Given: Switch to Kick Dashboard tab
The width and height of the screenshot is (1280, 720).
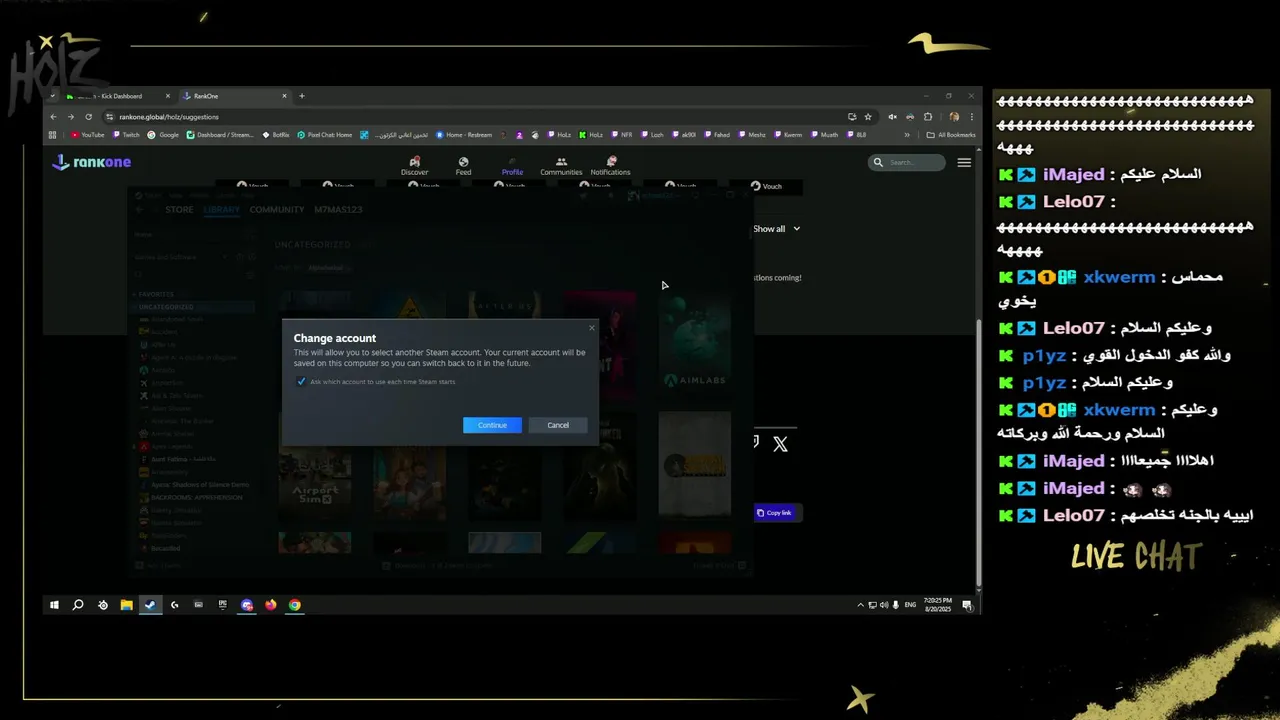Looking at the screenshot, I should click(x=118, y=96).
